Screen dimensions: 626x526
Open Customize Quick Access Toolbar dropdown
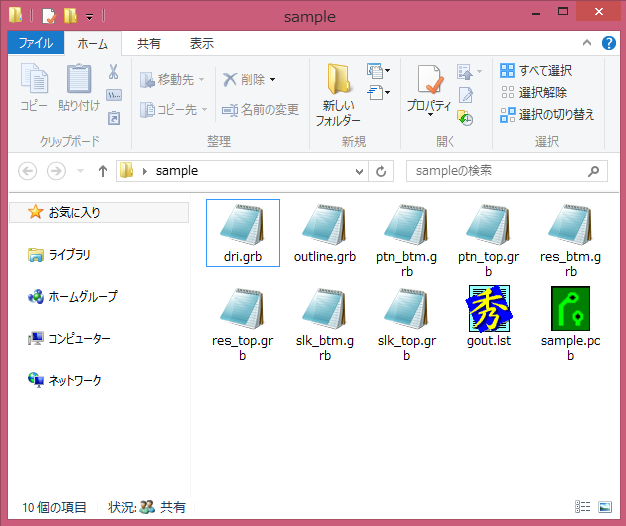90,16
